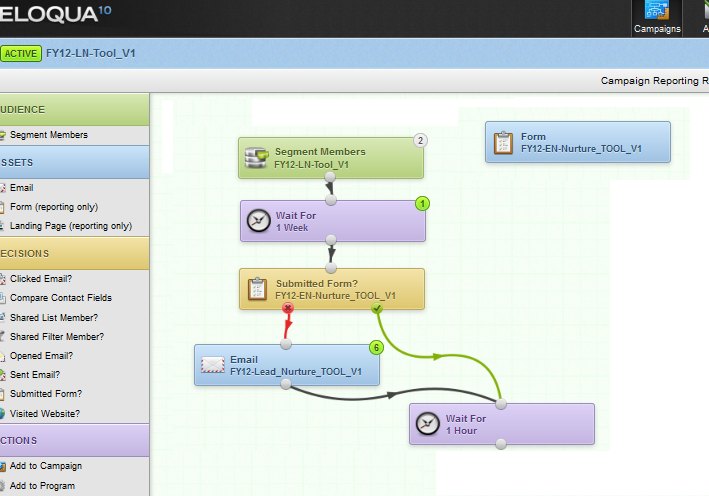This screenshot has height=496, width=709.
Task: Click the red X no-path connector
Action: [x=288, y=308]
